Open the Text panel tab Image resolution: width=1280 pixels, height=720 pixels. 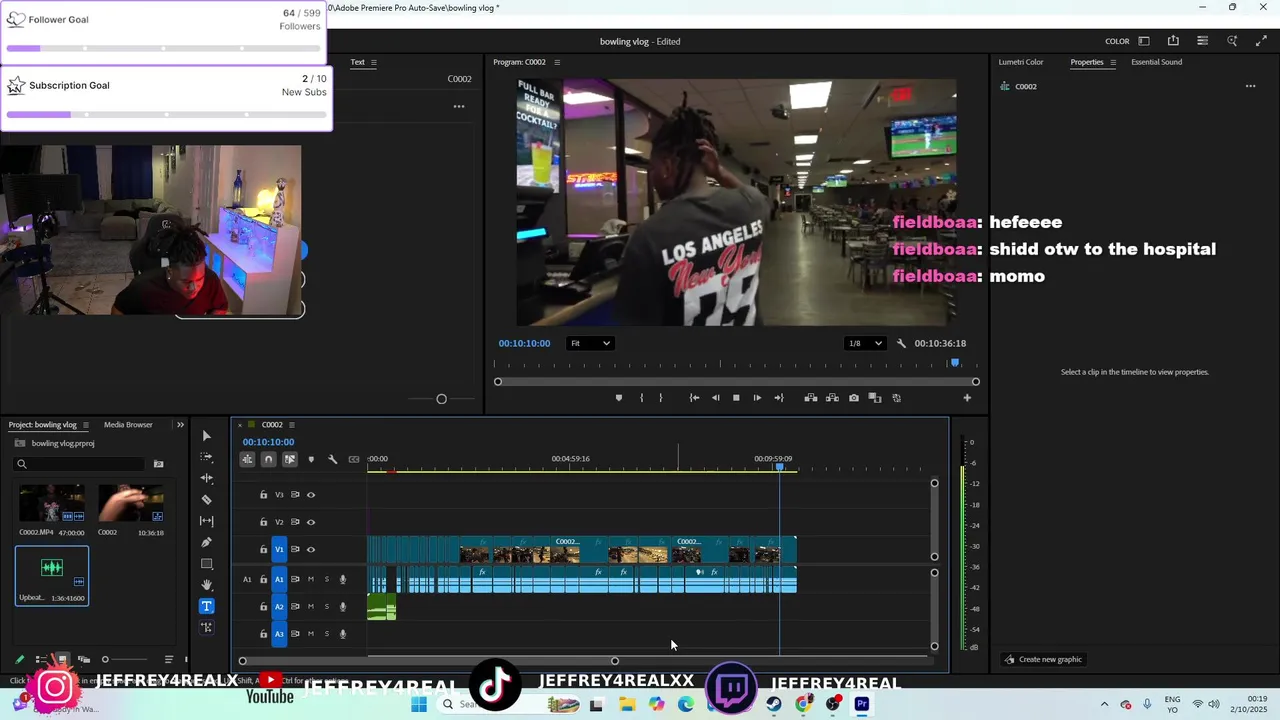[357, 62]
